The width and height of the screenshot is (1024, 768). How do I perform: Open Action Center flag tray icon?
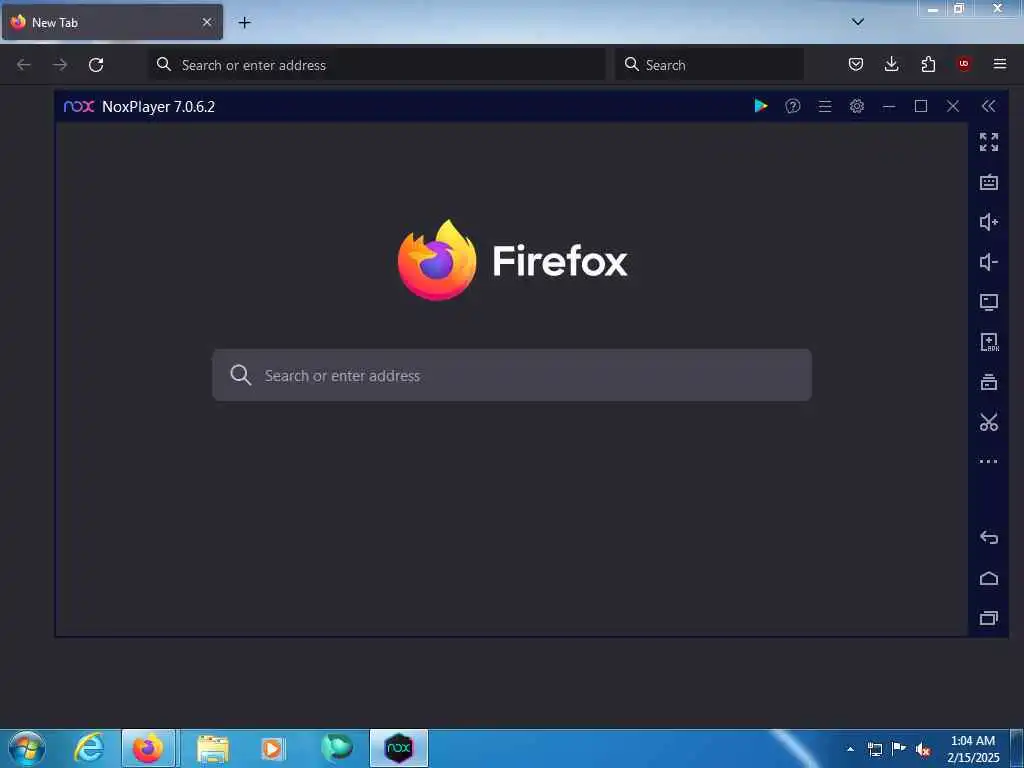point(899,749)
